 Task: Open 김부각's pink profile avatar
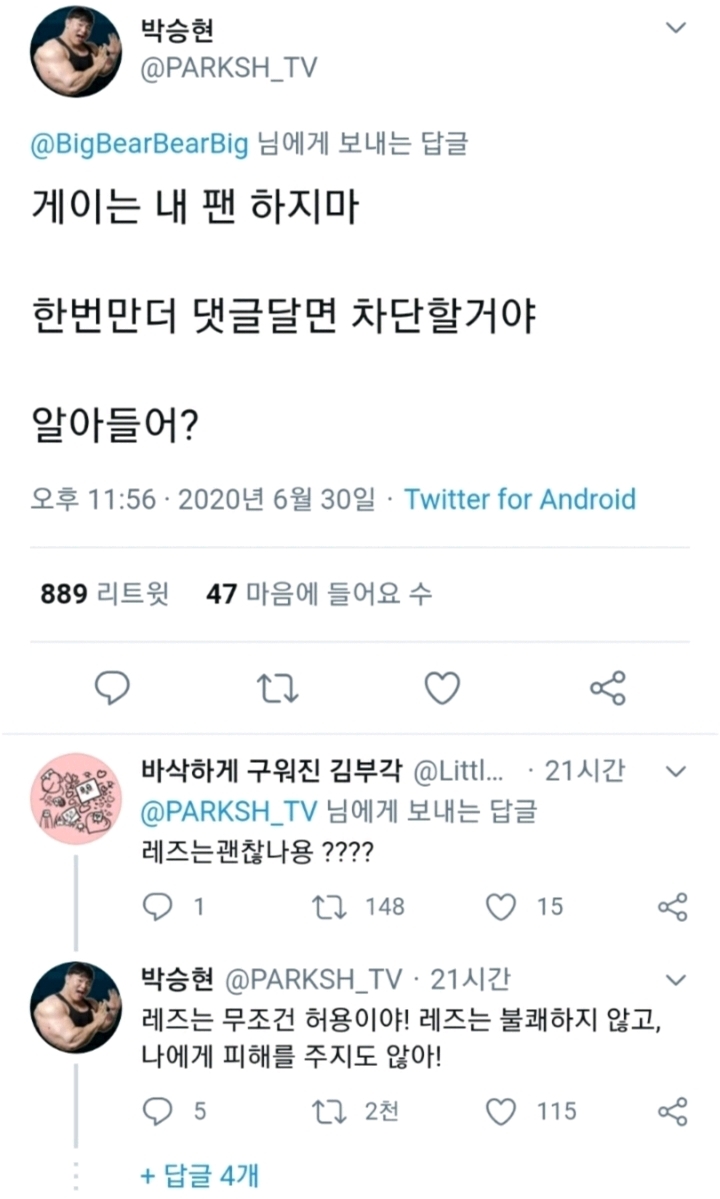coord(76,799)
